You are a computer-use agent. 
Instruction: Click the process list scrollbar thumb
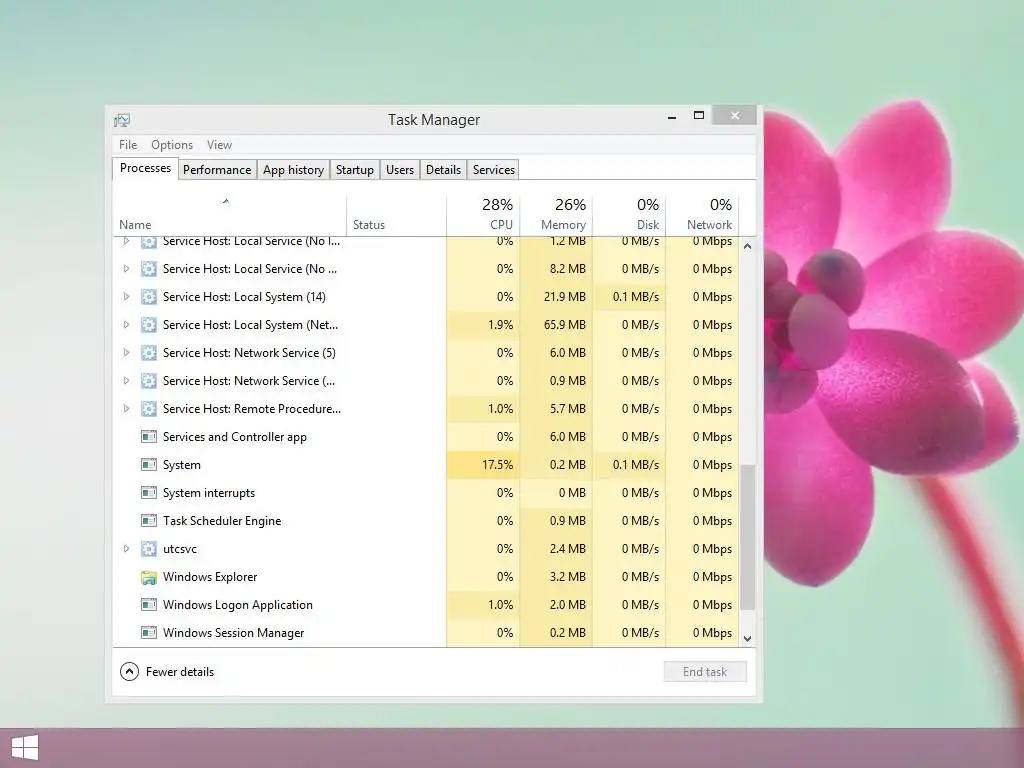tap(748, 537)
